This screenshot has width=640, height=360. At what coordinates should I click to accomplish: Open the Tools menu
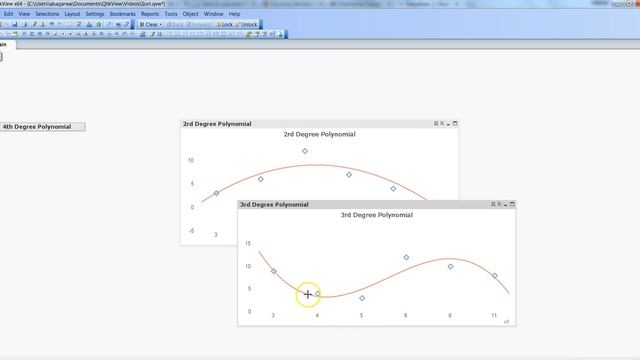pyautogui.click(x=171, y=14)
